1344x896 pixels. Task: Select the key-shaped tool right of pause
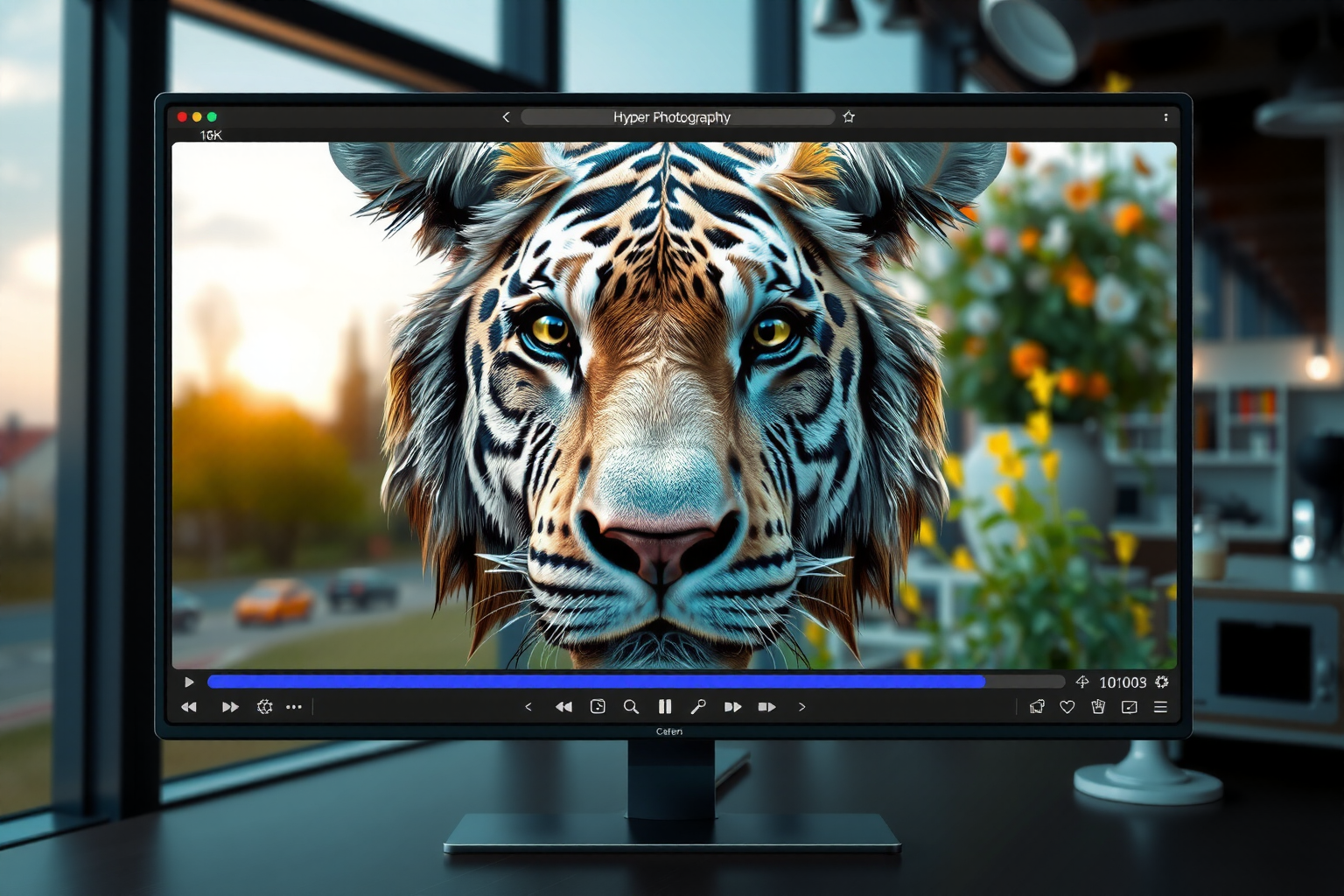pos(698,707)
